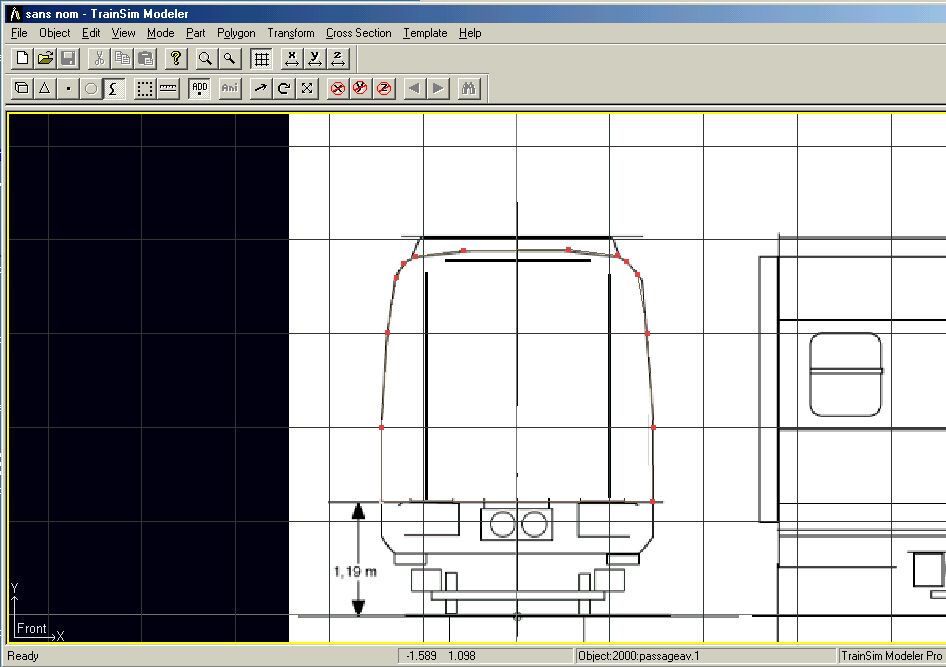Open the Template menu

tap(425, 33)
